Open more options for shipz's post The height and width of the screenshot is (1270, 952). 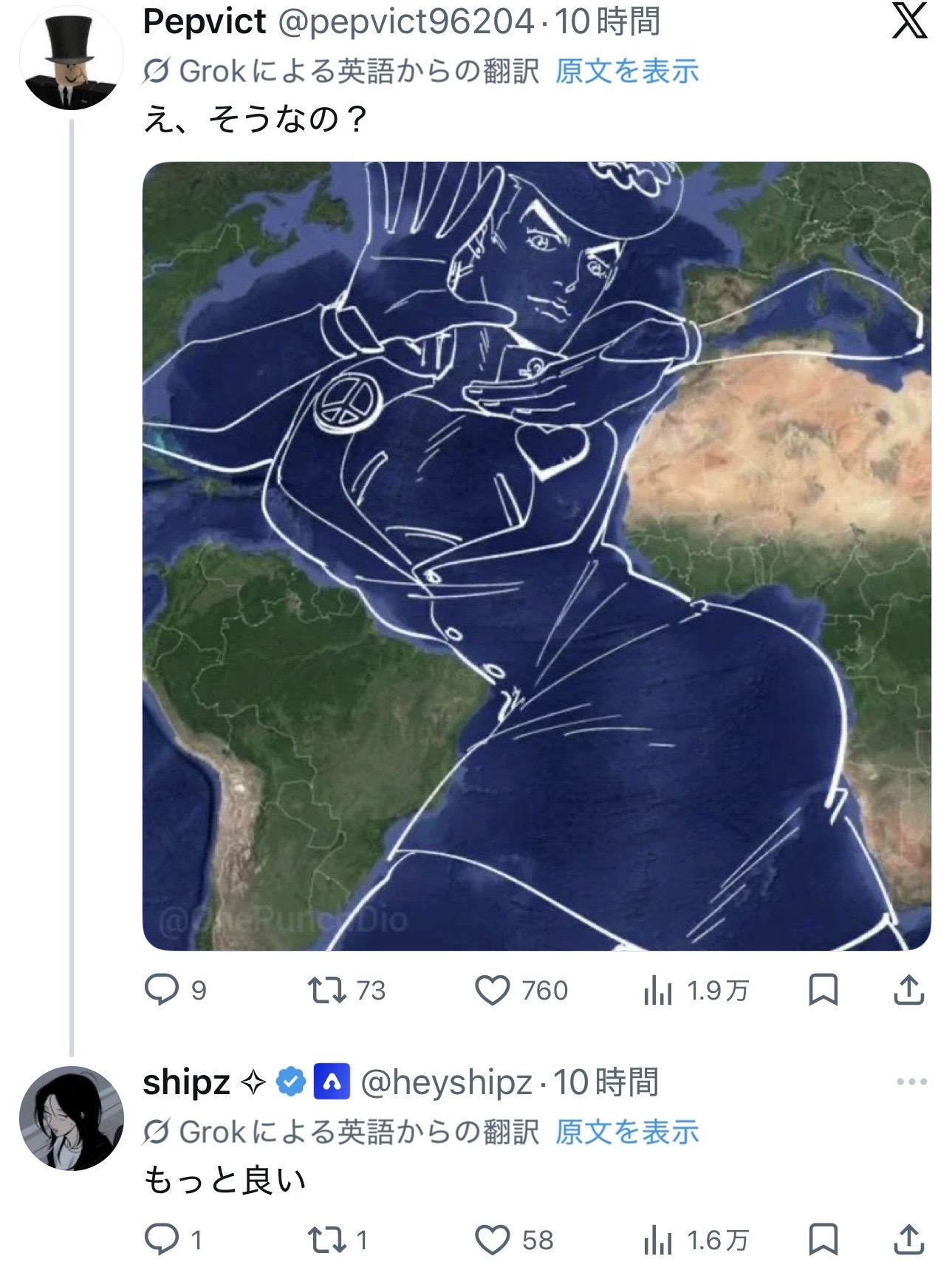click(x=911, y=1082)
